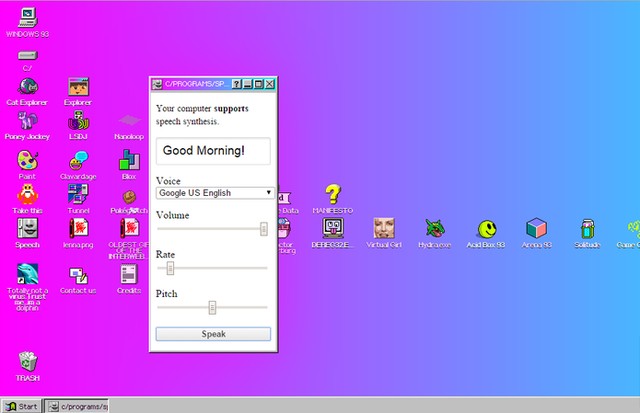Click the speech window title bar icon

tap(157, 84)
